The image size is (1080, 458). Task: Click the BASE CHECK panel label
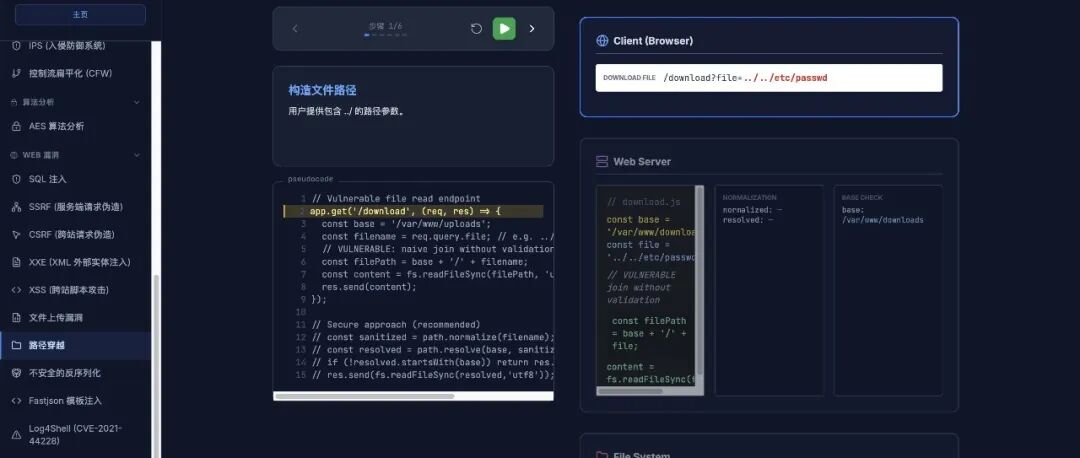(862, 198)
